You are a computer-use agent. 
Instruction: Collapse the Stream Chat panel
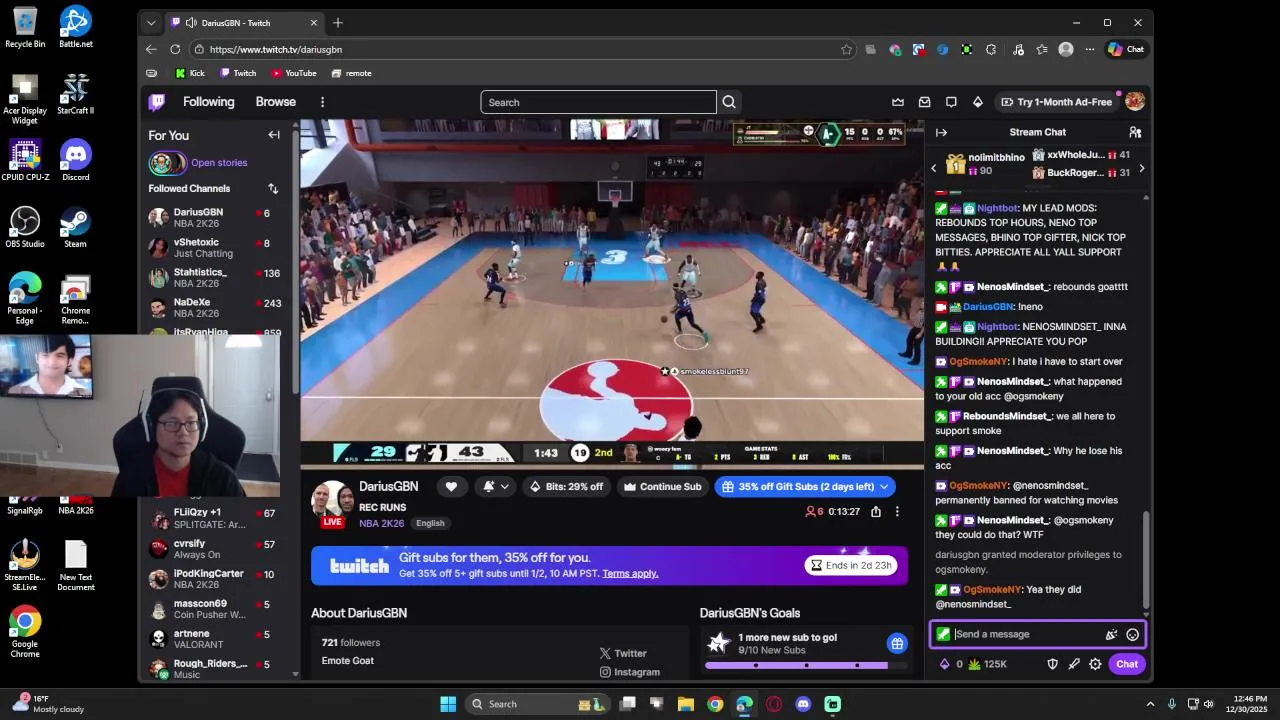coord(941,132)
